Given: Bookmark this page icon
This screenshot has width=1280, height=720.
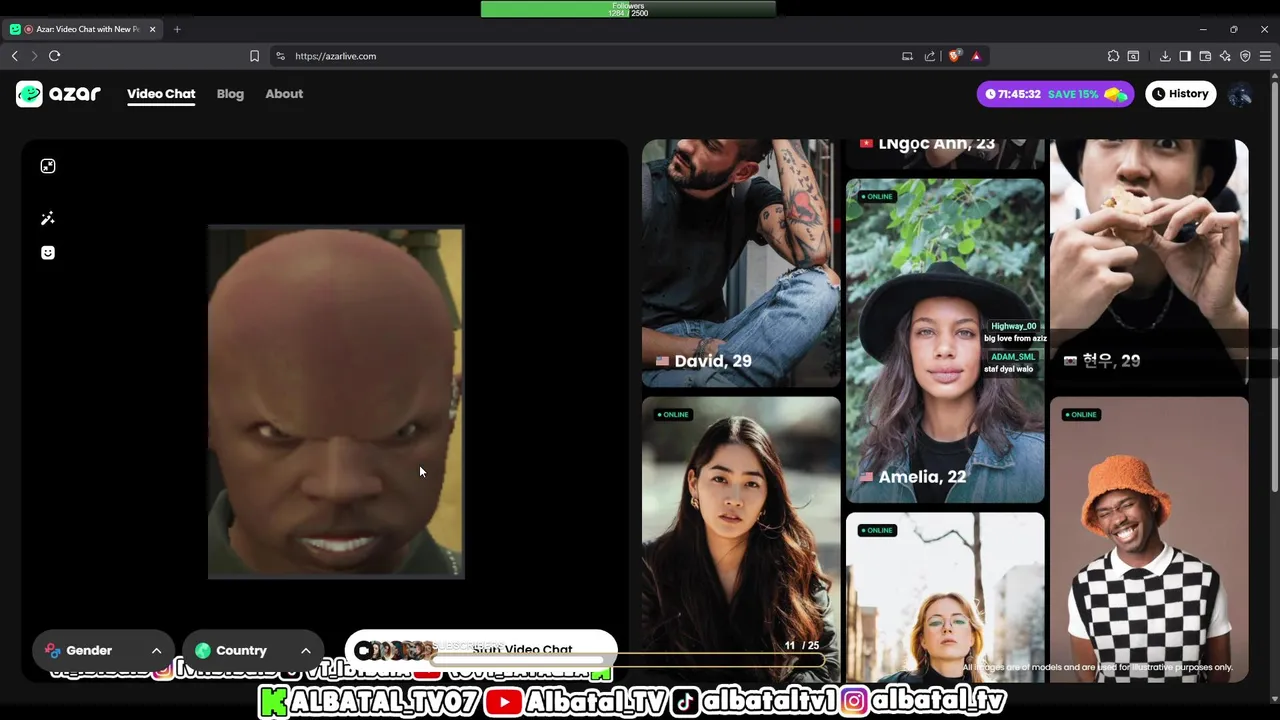Looking at the screenshot, I should click(x=254, y=56).
